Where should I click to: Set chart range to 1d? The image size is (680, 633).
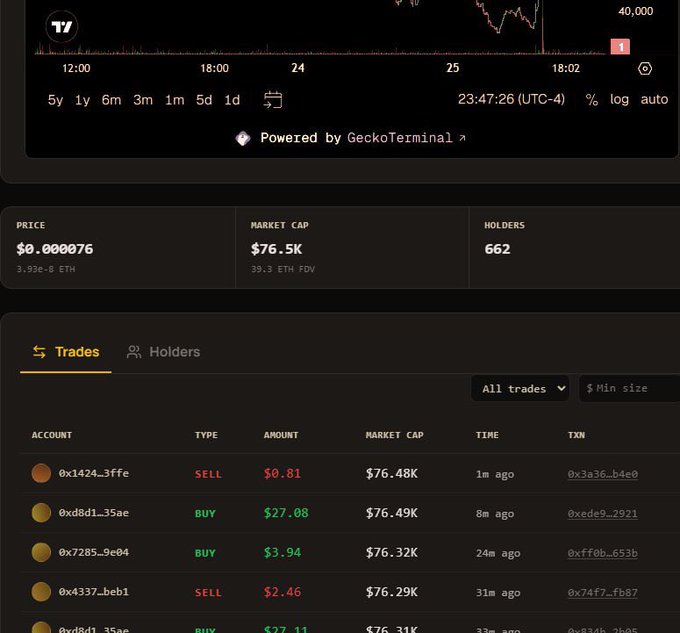click(232, 100)
